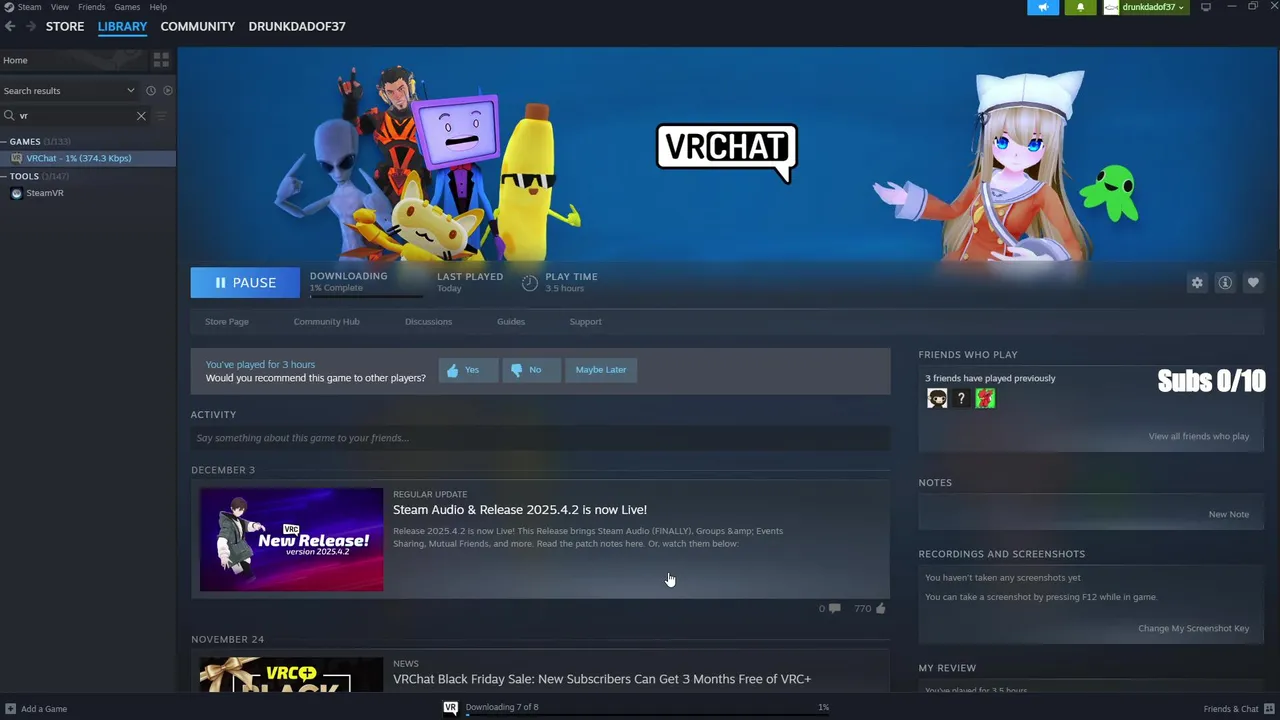Click the library search field

click(x=75, y=116)
